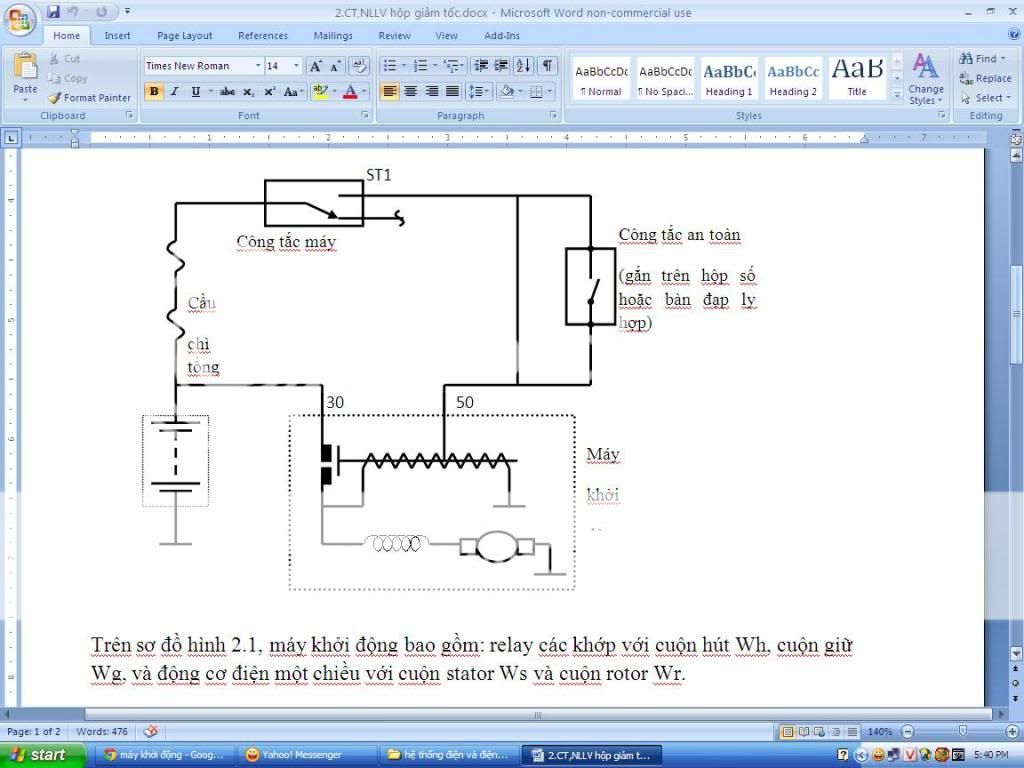This screenshot has width=1024, height=768.
Task: Toggle left text alignment
Action: [x=389, y=91]
